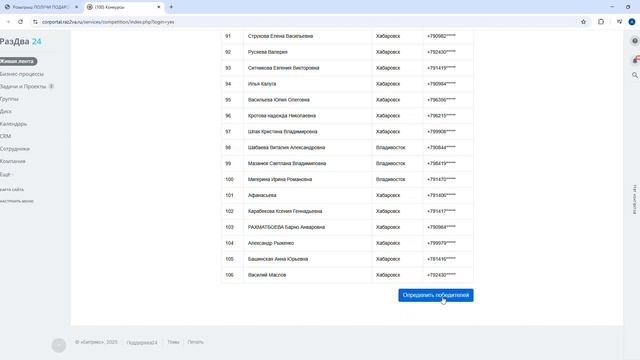Click phone number in row 106

tap(441, 275)
